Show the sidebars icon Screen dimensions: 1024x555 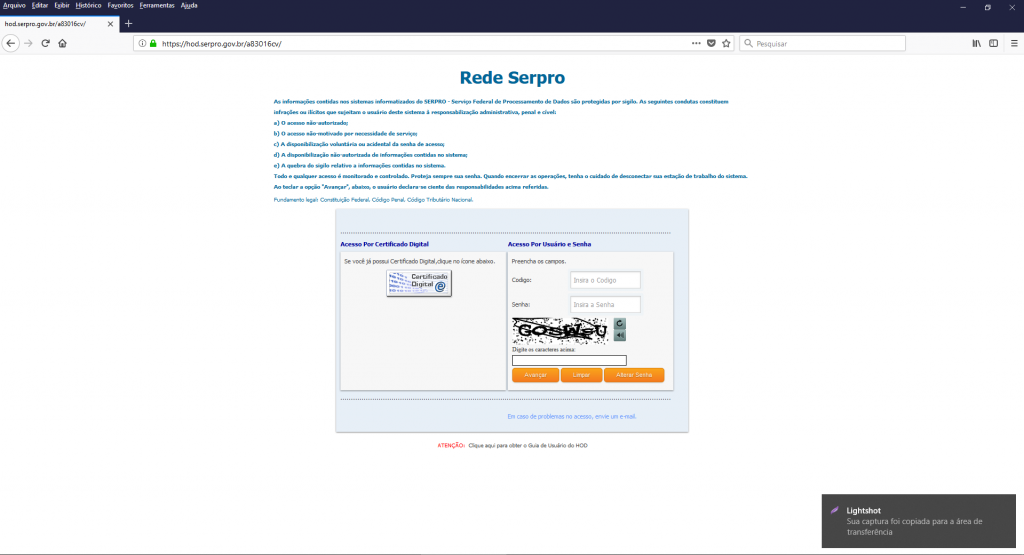tap(993, 44)
